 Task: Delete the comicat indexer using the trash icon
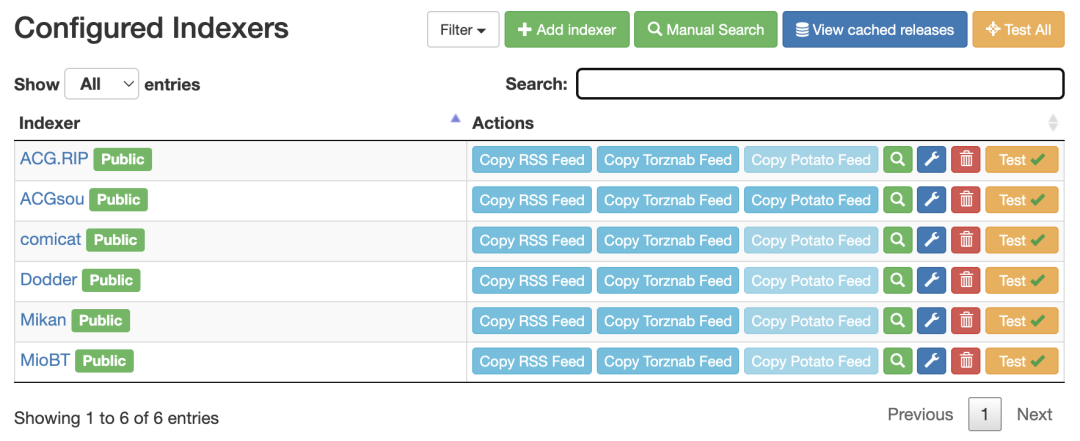(966, 240)
